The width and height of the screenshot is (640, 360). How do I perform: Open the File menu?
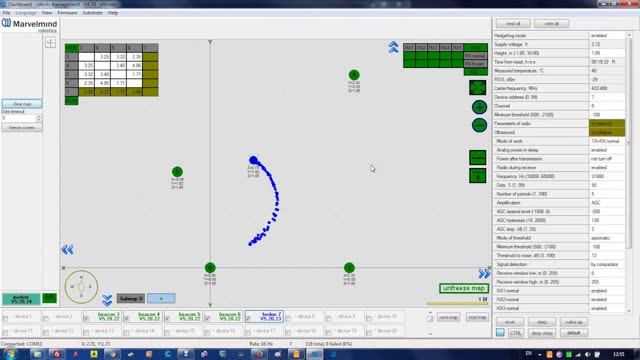coord(6,13)
